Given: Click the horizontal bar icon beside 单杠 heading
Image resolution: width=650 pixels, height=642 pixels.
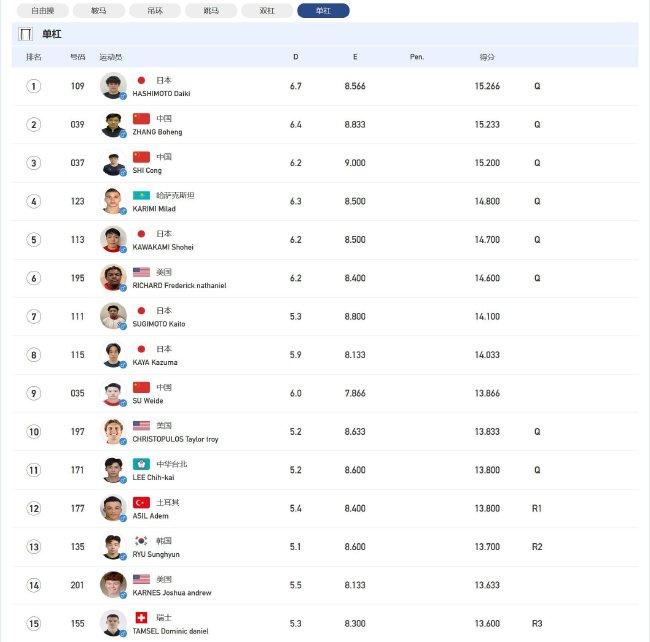Looking at the screenshot, I should tap(26, 34).
